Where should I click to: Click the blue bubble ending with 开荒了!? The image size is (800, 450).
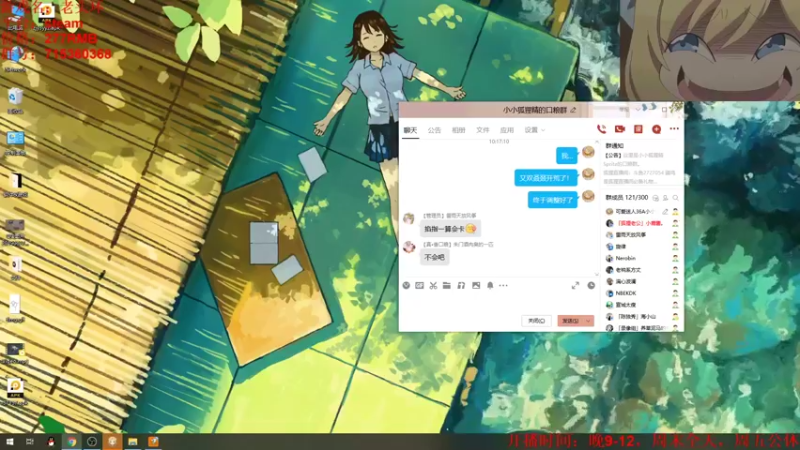point(545,178)
